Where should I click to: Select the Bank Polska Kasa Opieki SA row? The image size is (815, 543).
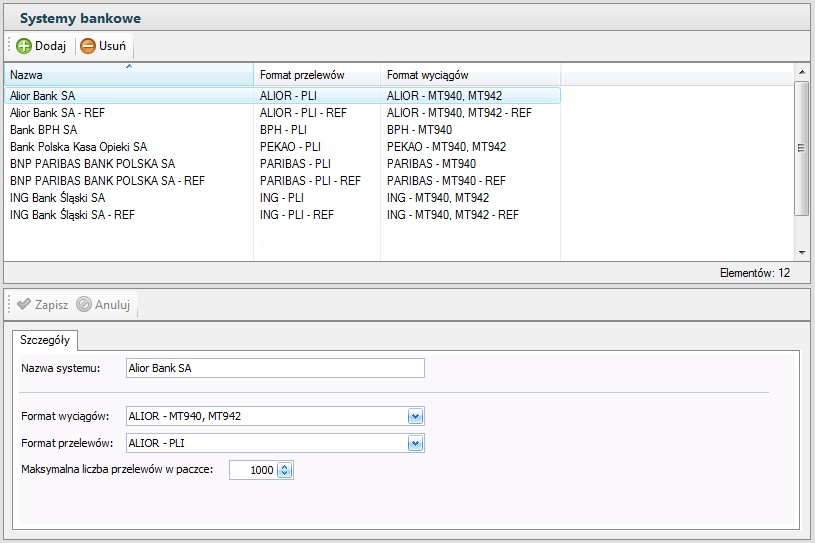pyautogui.click(x=282, y=147)
